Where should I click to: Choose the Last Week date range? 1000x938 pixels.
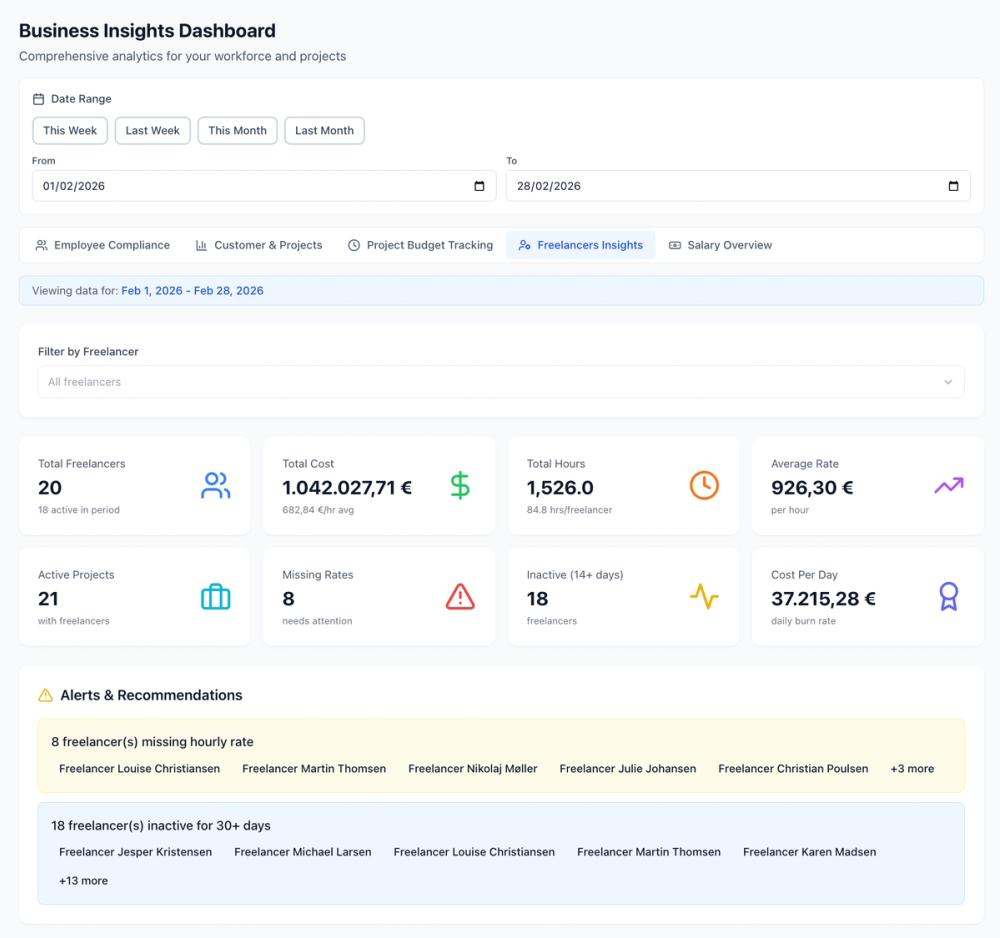152,131
